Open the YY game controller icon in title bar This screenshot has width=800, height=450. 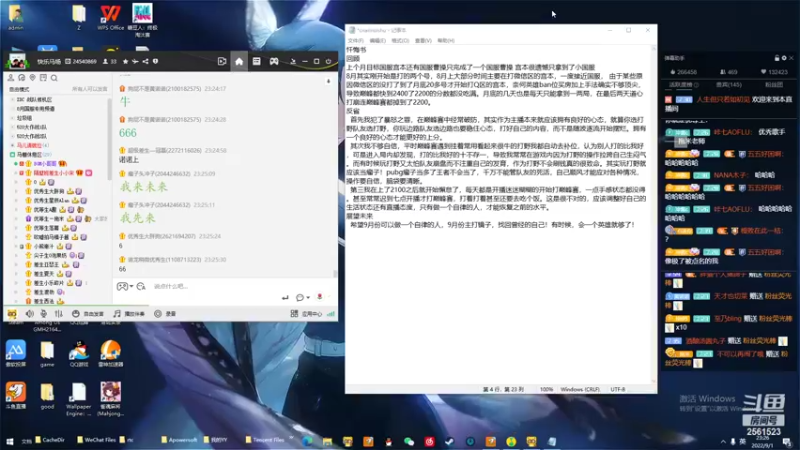point(274,61)
